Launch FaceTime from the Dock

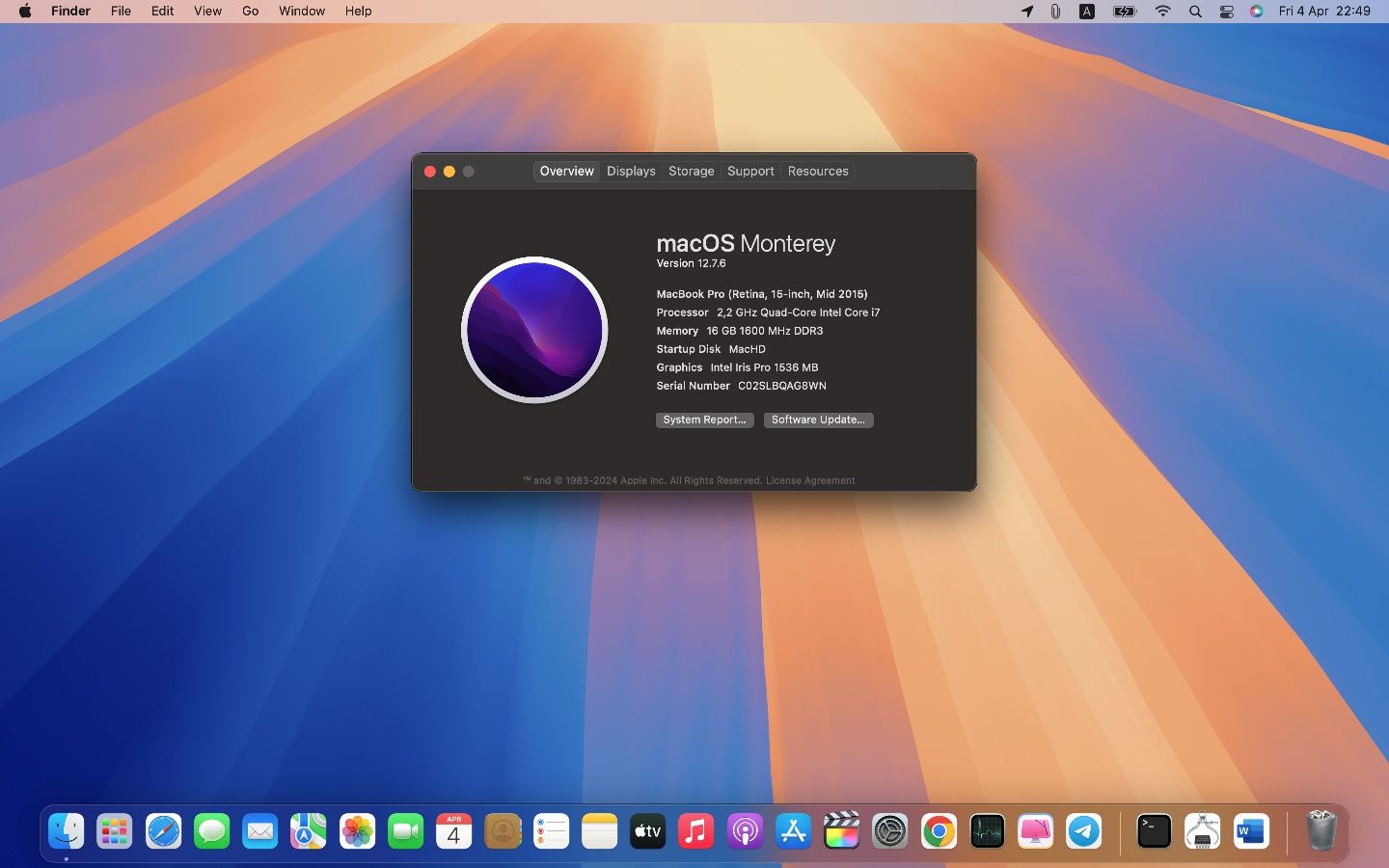406,830
